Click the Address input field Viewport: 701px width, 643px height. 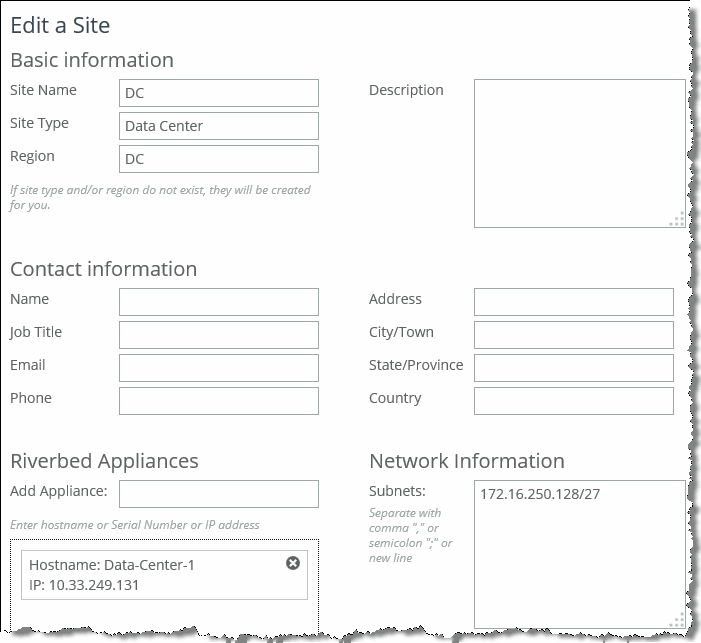tap(573, 302)
